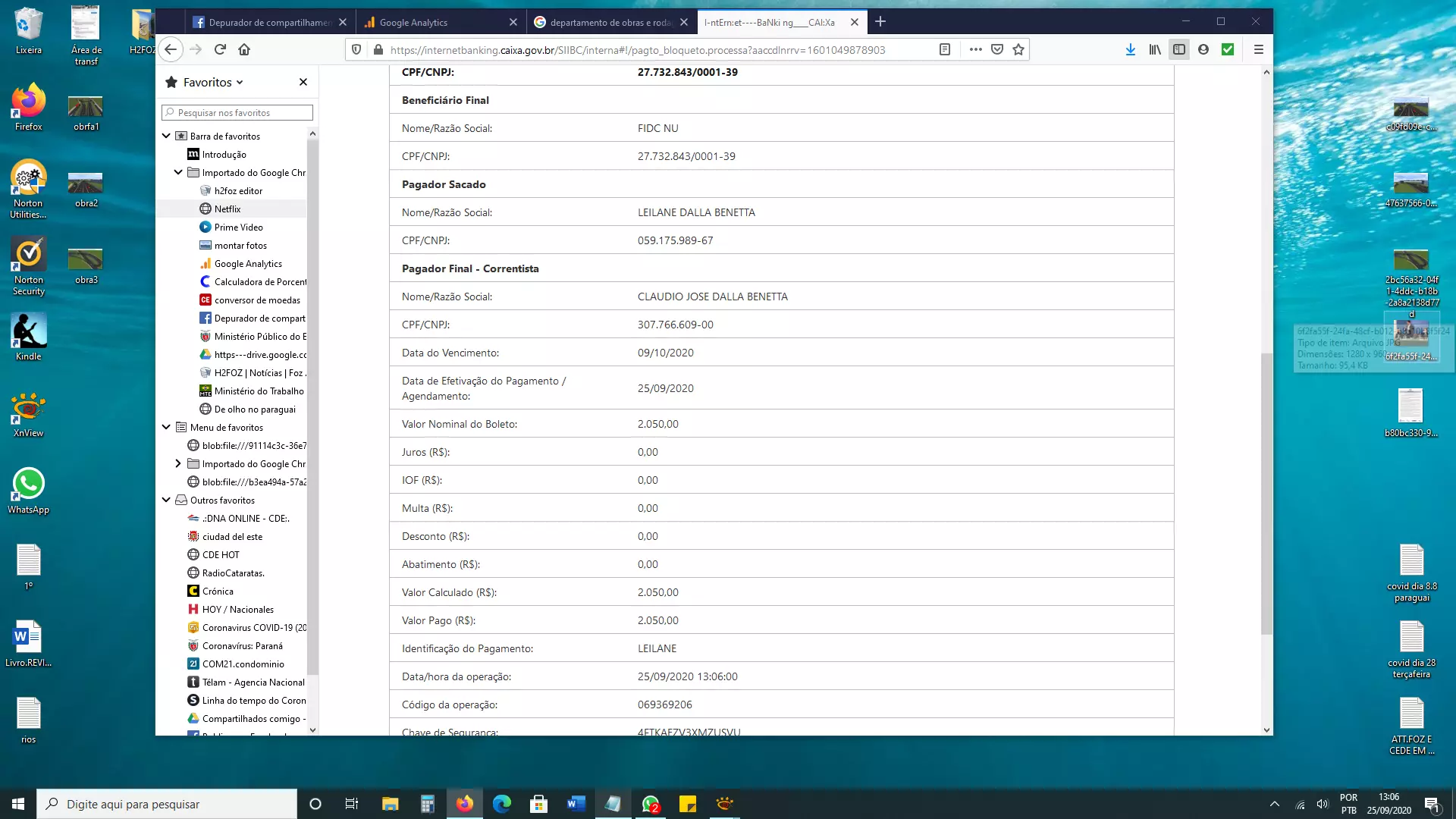
Task: Open the Firefox downloads arrow icon
Action: click(x=1130, y=49)
